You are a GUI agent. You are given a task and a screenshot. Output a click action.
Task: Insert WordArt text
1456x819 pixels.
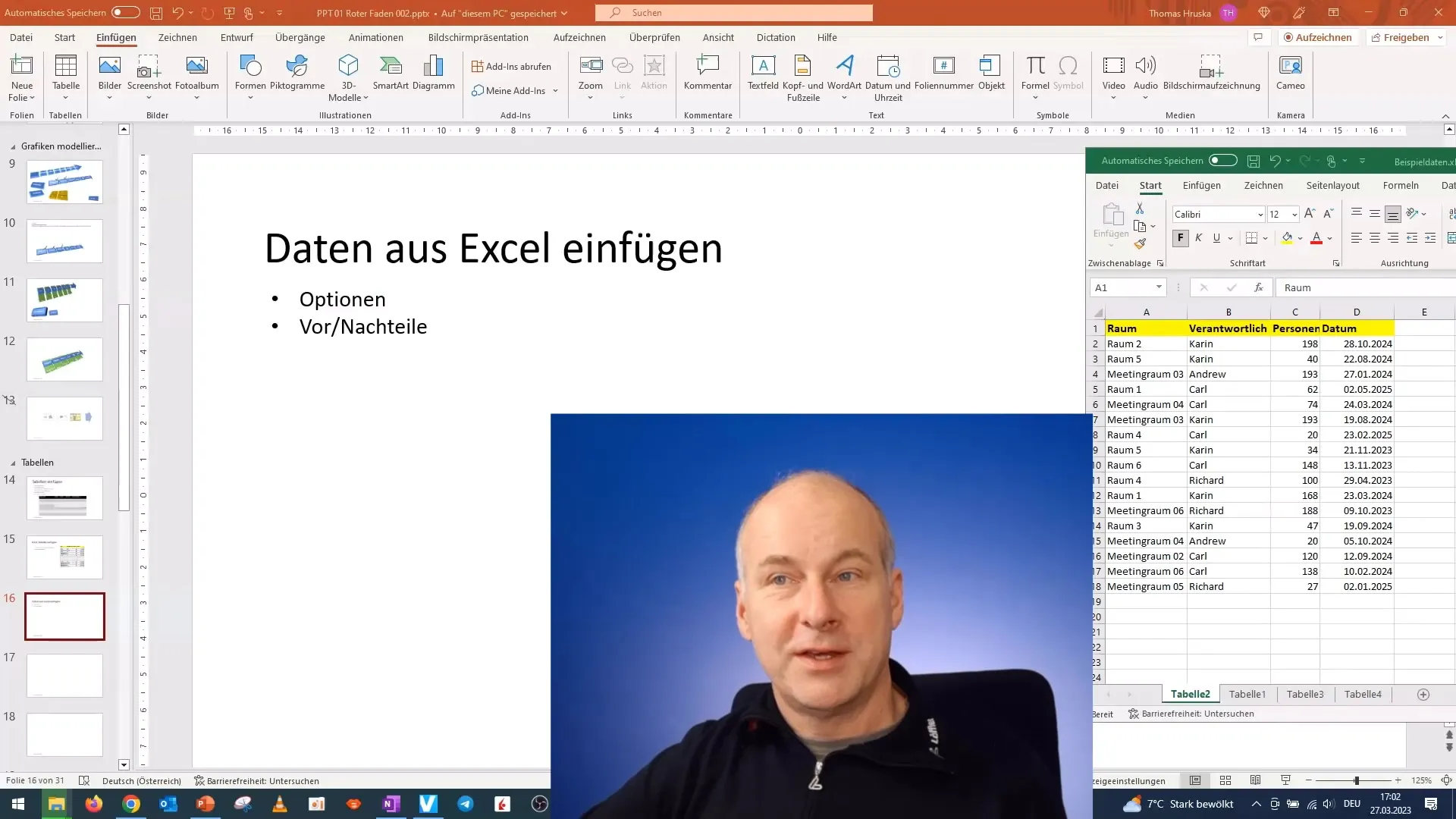[844, 77]
